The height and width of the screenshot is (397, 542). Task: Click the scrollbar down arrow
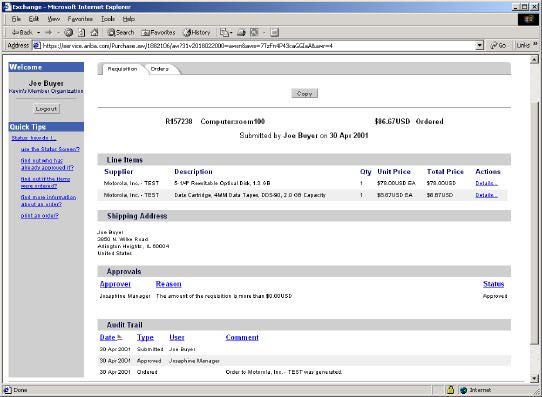[534, 378]
